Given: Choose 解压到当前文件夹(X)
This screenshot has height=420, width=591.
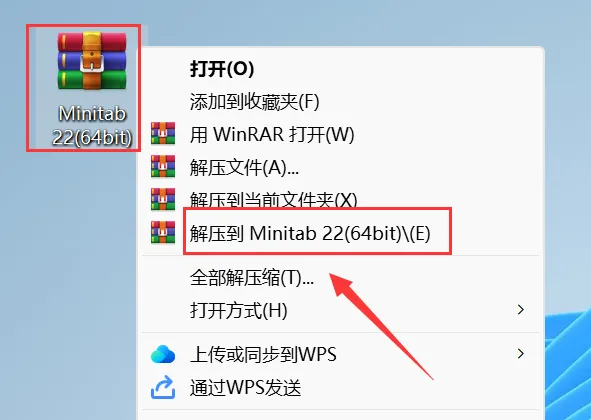Looking at the screenshot, I should pos(341,200).
